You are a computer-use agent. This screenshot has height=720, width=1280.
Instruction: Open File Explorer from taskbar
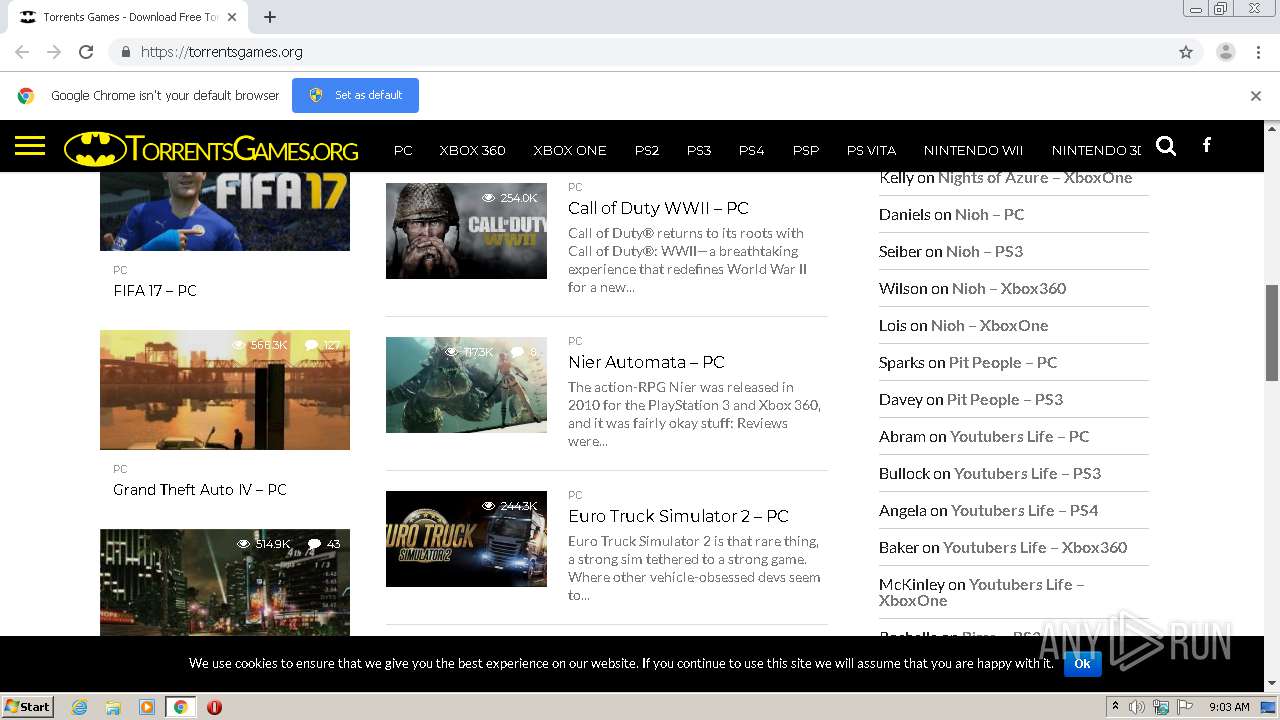tap(113, 707)
